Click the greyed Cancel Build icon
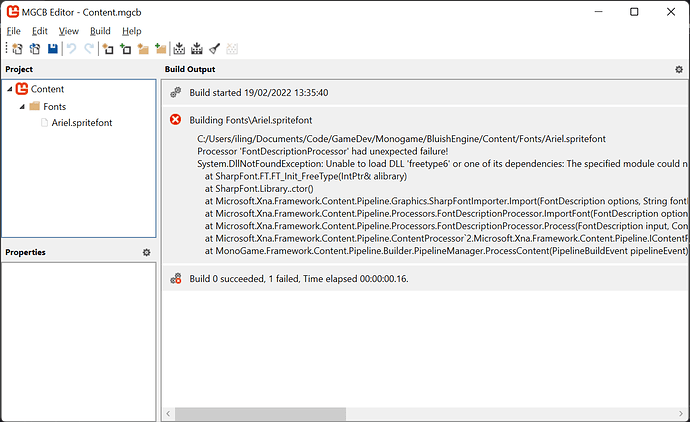Viewport: 690px width, 422px height. 232,49
